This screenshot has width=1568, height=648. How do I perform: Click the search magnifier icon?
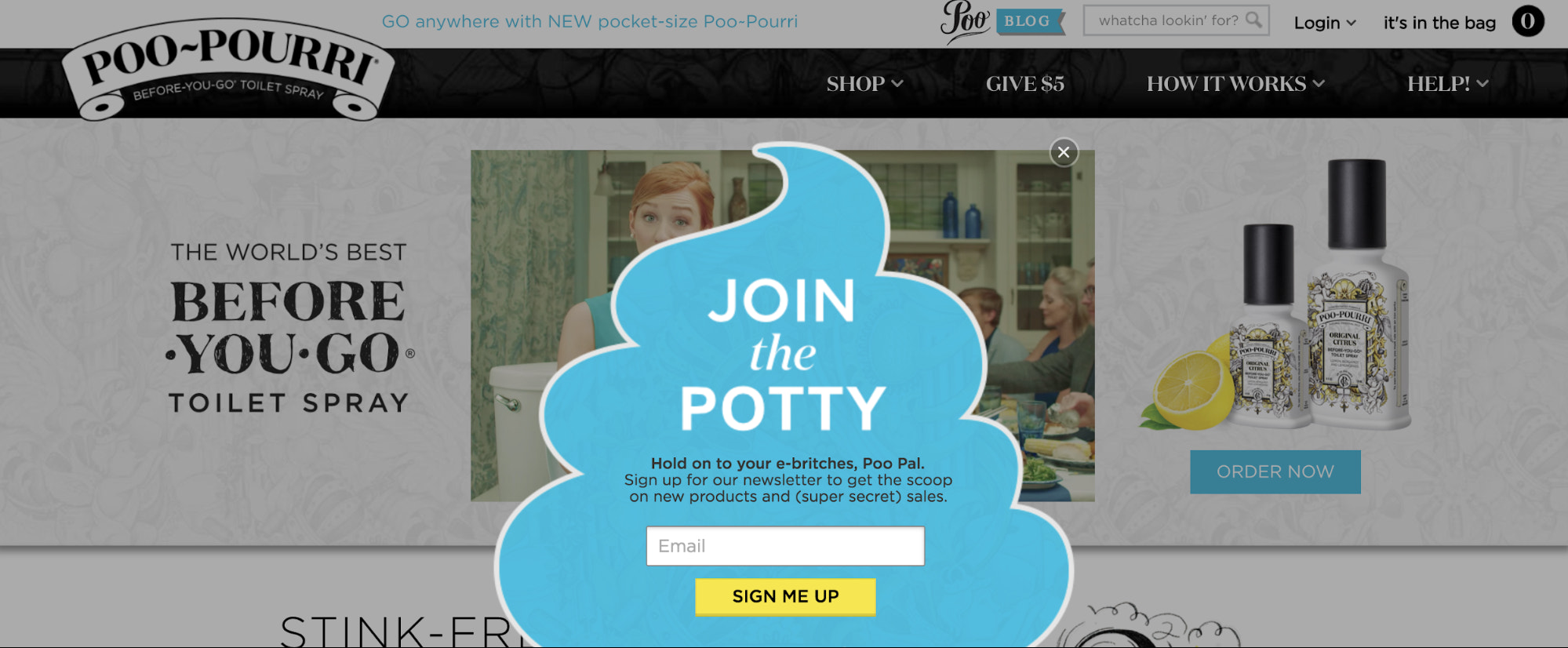1253,20
